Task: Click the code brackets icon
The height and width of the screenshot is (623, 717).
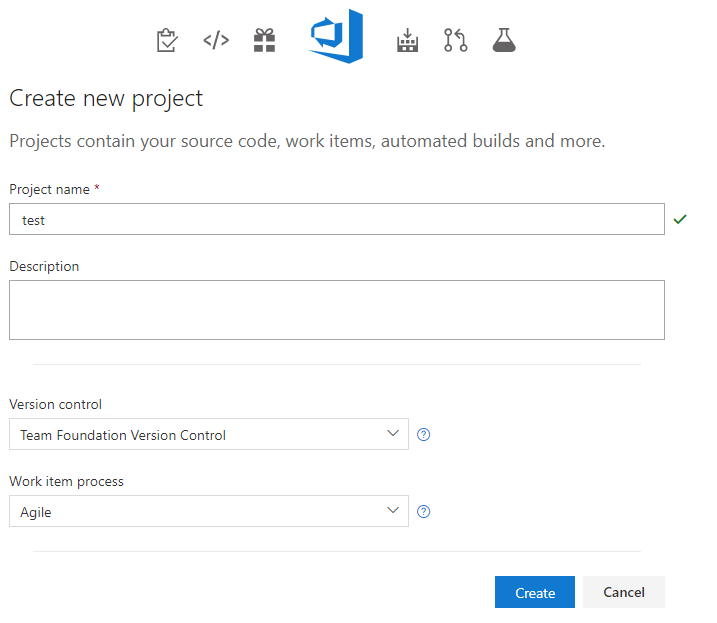Action: point(216,40)
